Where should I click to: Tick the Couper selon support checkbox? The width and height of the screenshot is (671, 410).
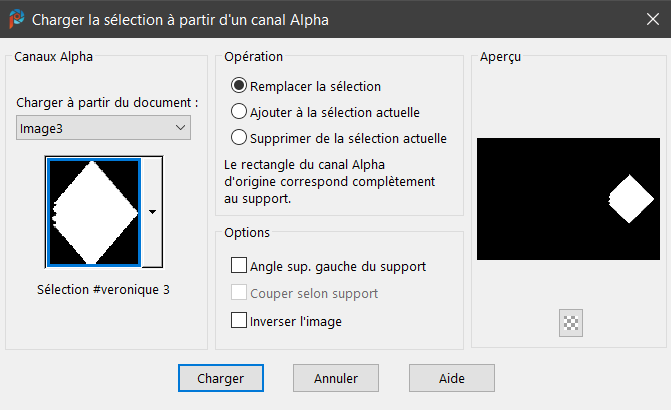[239, 293]
